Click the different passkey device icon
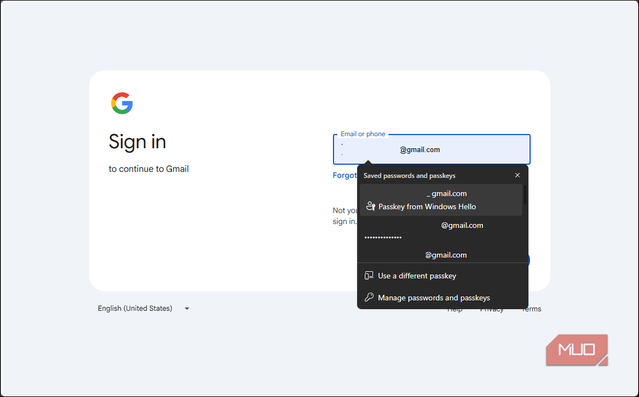This screenshot has width=639, height=397. (x=369, y=276)
